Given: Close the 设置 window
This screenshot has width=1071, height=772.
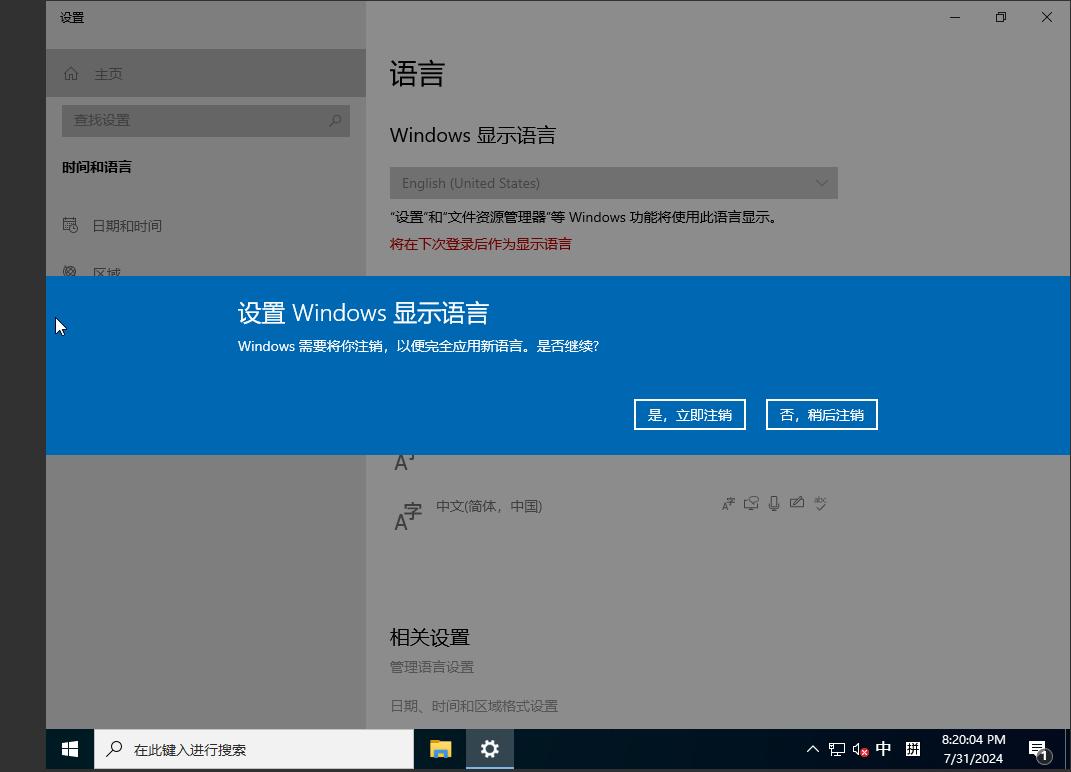Looking at the screenshot, I should click(1046, 17).
